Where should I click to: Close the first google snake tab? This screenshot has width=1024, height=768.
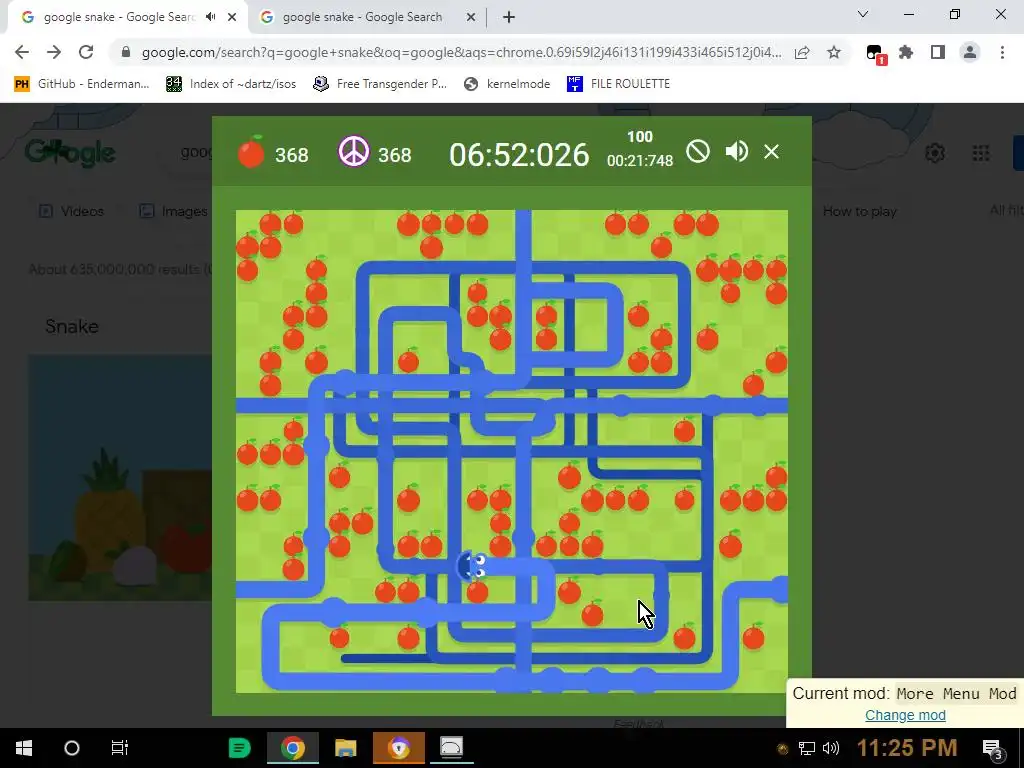point(232,17)
